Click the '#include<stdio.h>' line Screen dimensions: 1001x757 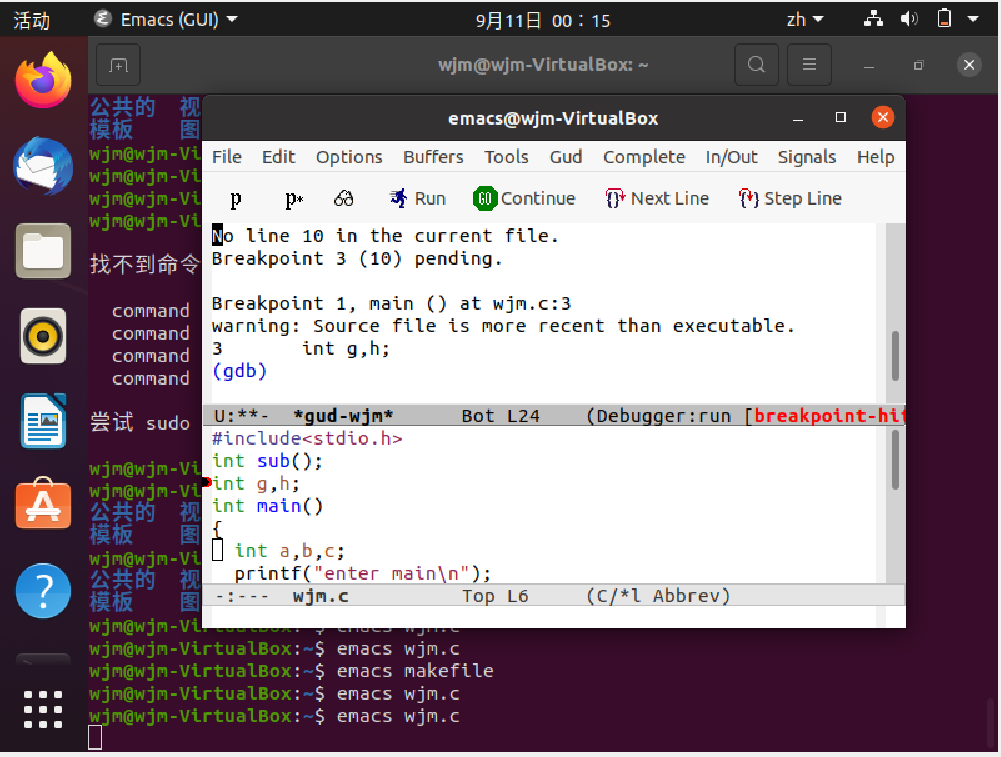(x=307, y=438)
